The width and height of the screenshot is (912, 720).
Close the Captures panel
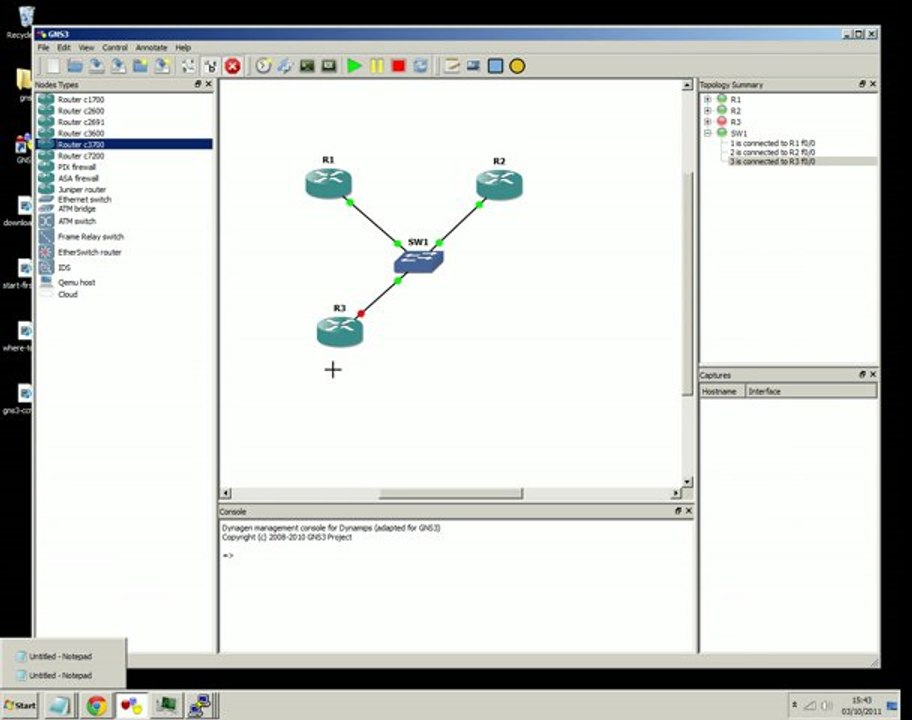pyautogui.click(x=873, y=375)
